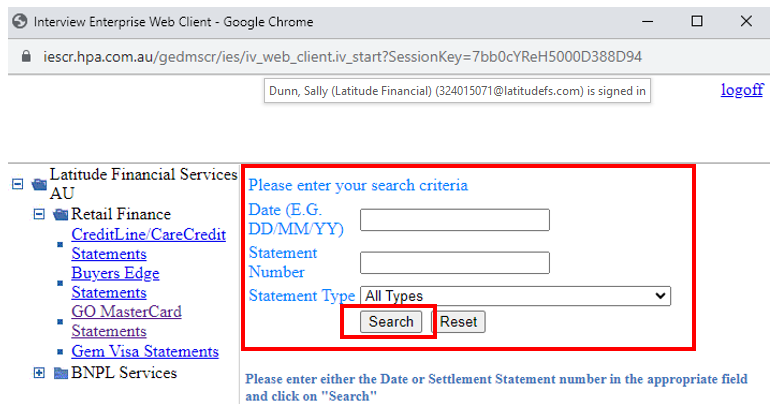
Task: Collapse the Retail Finance tree node
Action: coord(40,214)
